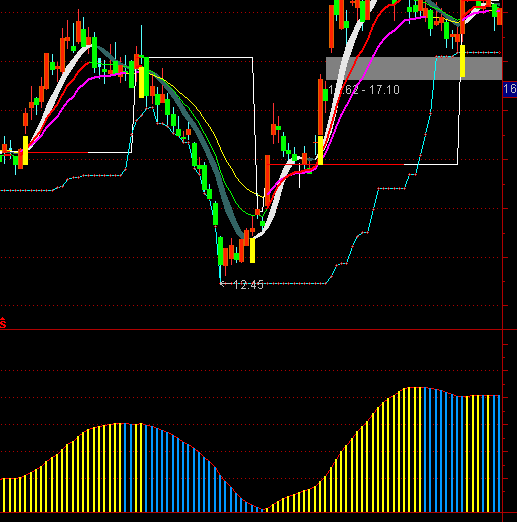Image resolution: width=517 pixels, height=522 pixels.
Task: Click the red S signal marker
Action: click(3, 323)
